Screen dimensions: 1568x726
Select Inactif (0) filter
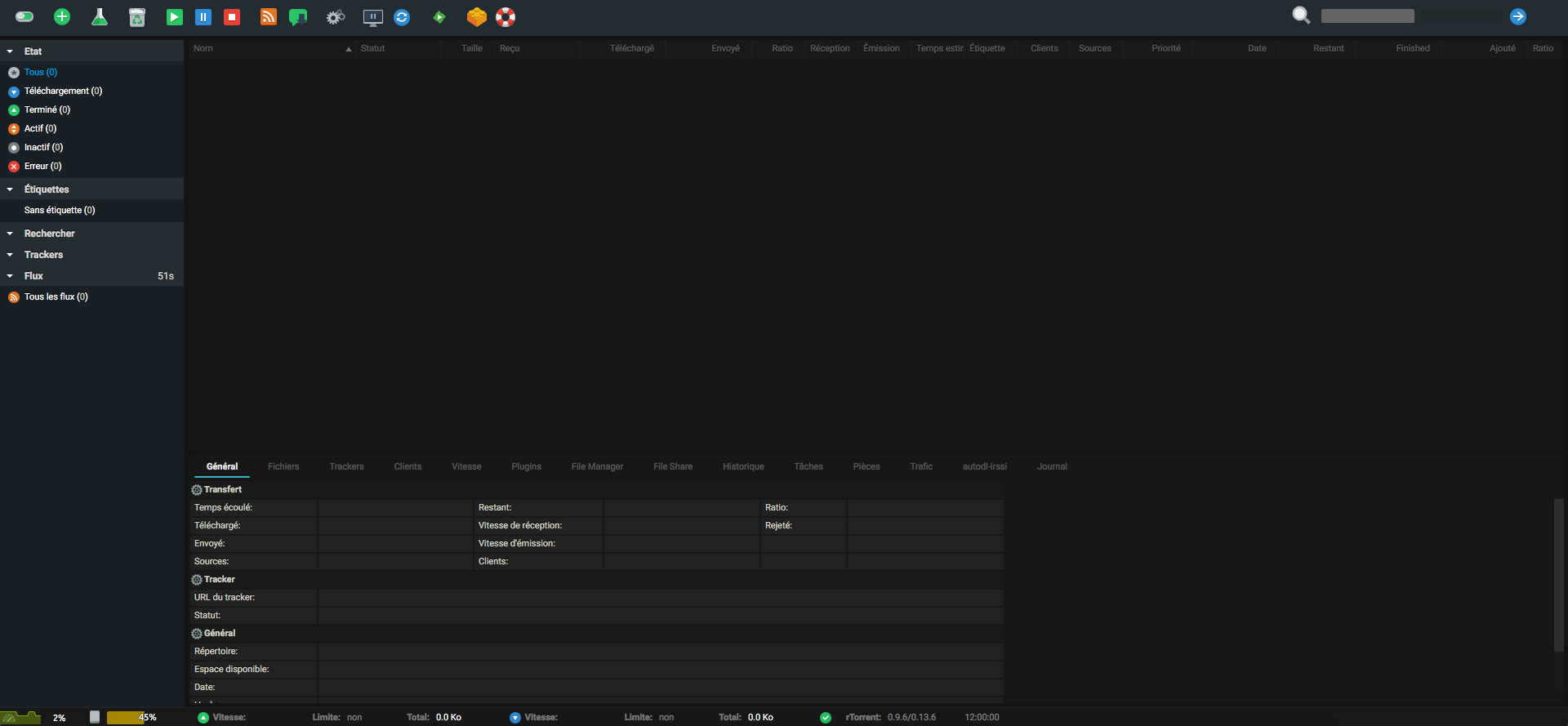point(43,147)
